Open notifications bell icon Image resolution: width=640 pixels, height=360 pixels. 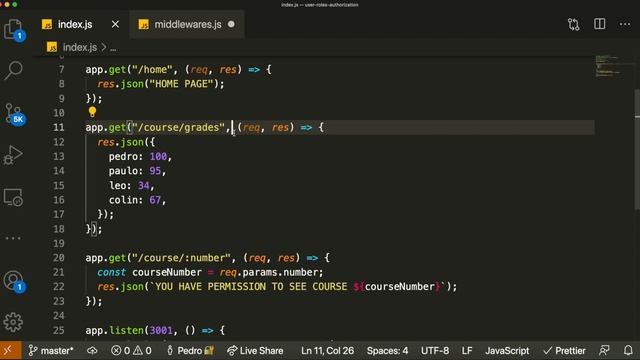pos(628,350)
